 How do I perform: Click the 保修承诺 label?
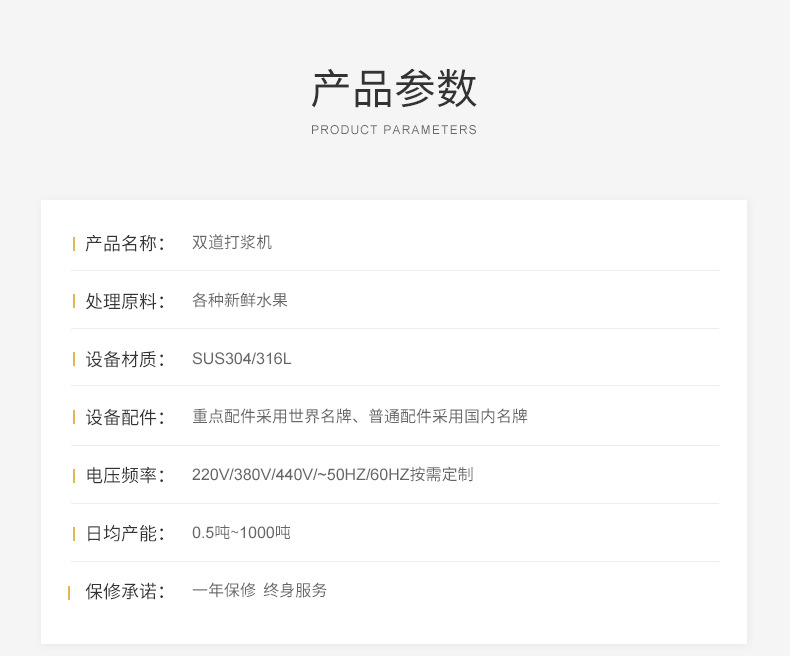121,591
